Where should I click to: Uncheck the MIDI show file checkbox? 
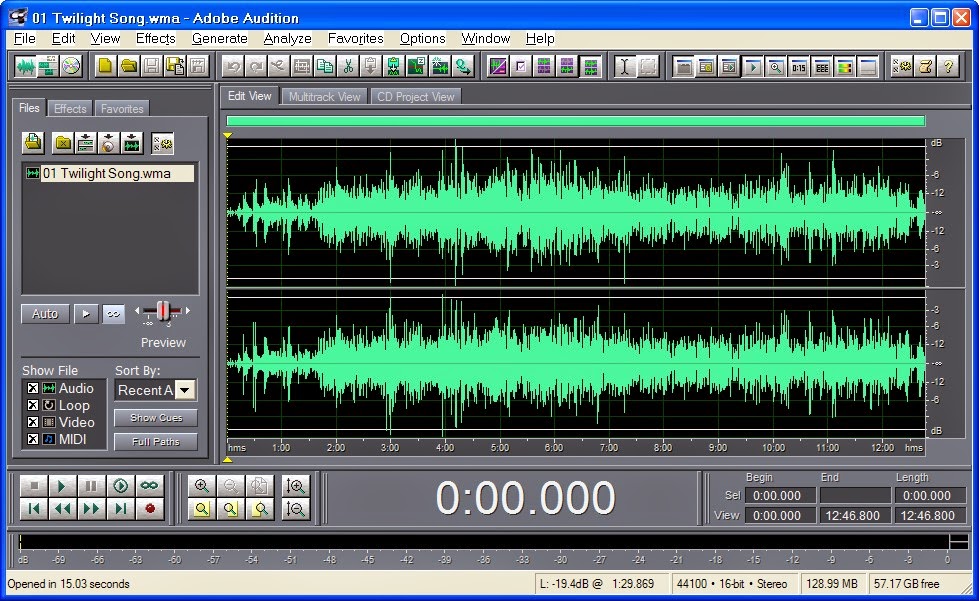click(x=33, y=439)
